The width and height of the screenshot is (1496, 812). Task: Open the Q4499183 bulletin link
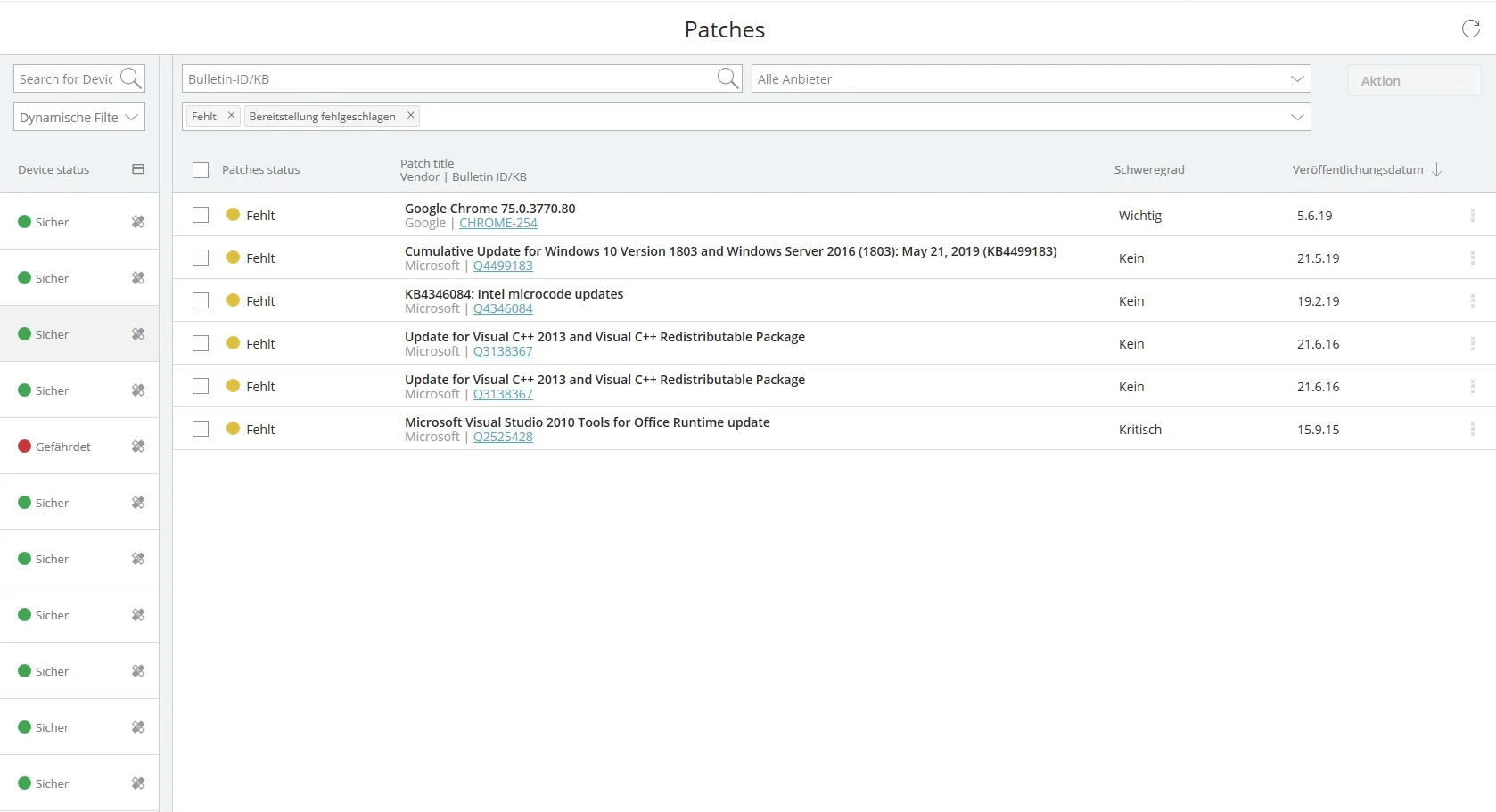(x=503, y=267)
